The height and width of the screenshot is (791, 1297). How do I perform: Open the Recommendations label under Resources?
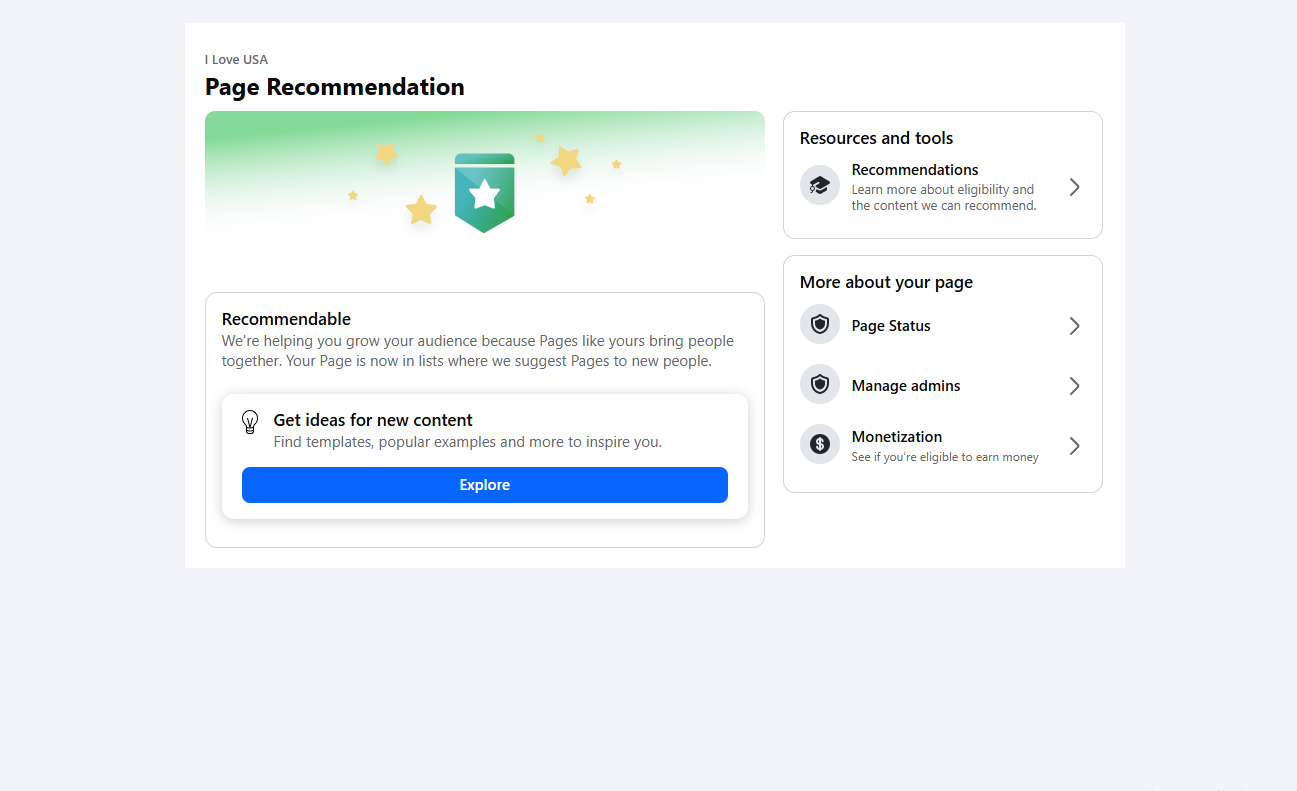pyautogui.click(x=915, y=170)
